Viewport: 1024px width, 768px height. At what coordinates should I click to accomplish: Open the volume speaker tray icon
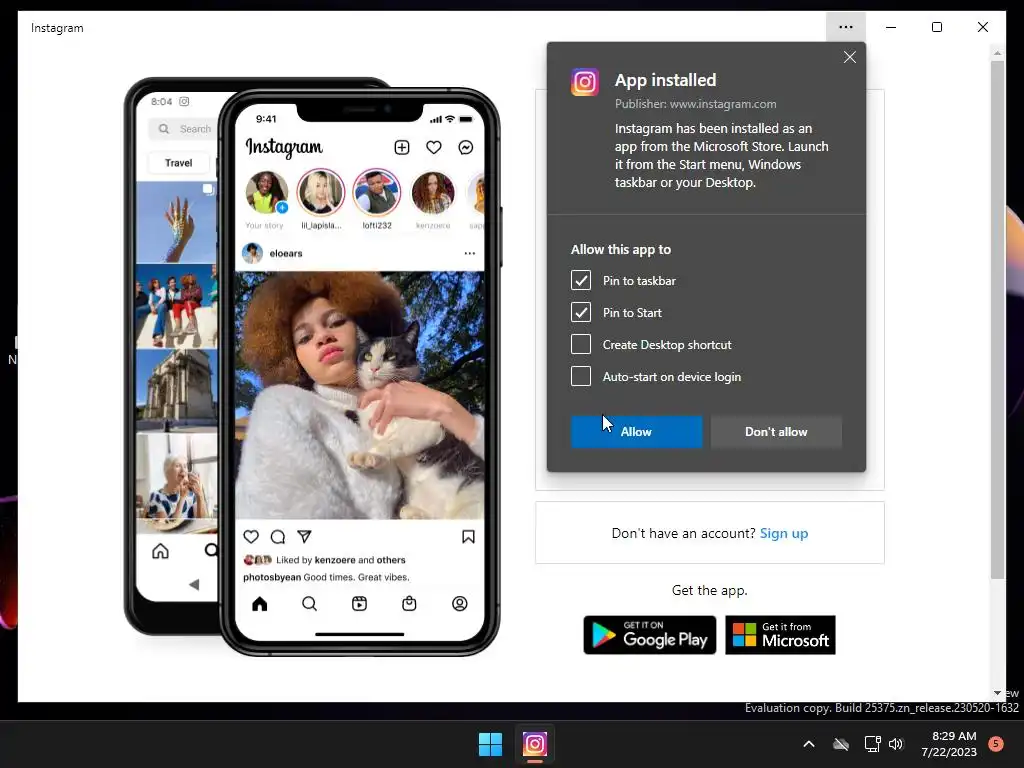click(896, 744)
